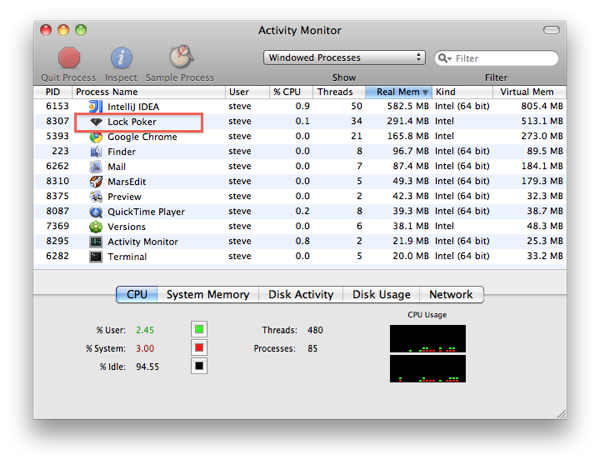Sort by the User column header
Screen dimensions: 600x465
247,92
